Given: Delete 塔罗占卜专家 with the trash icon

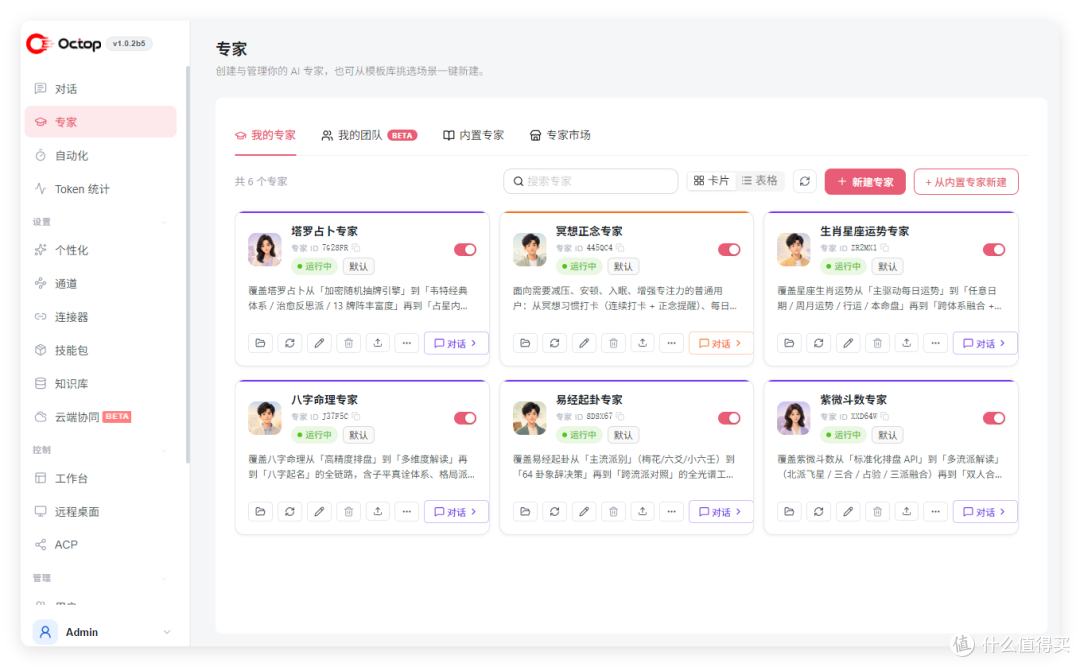Looking at the screenshot, I should point(349,343).
